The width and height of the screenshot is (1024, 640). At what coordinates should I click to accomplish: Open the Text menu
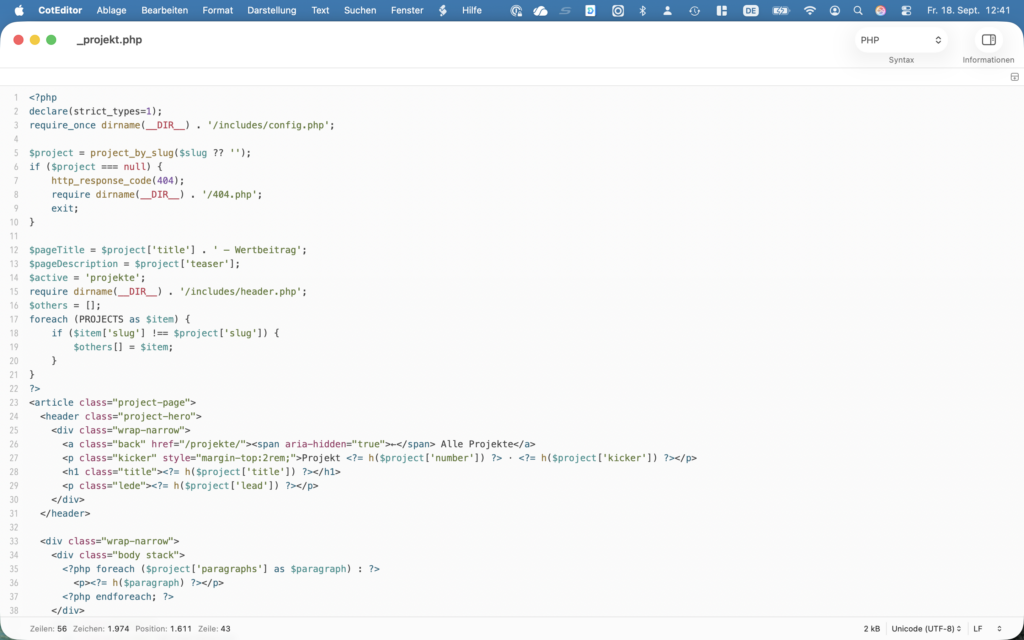click(x=320, y=10)
